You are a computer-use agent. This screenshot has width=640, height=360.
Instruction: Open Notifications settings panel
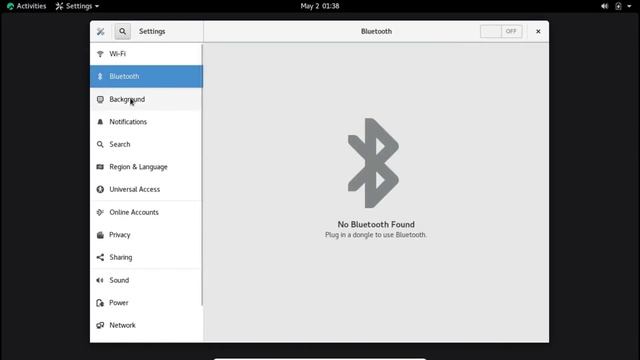point(146,122)
